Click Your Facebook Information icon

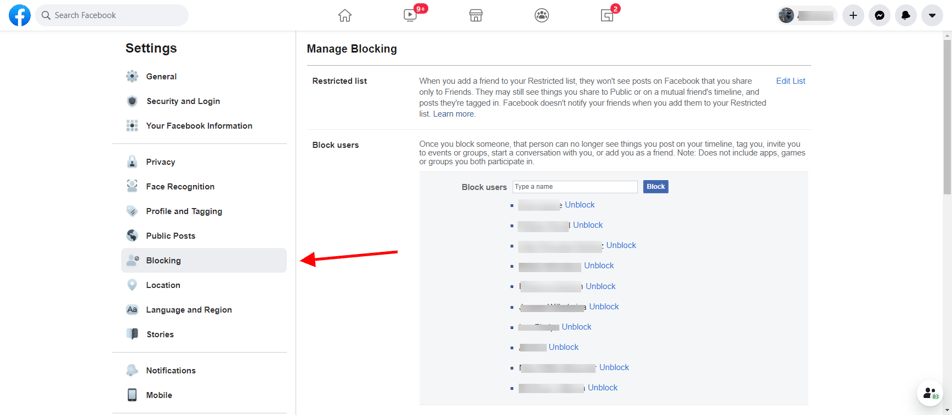coord(132,126)
